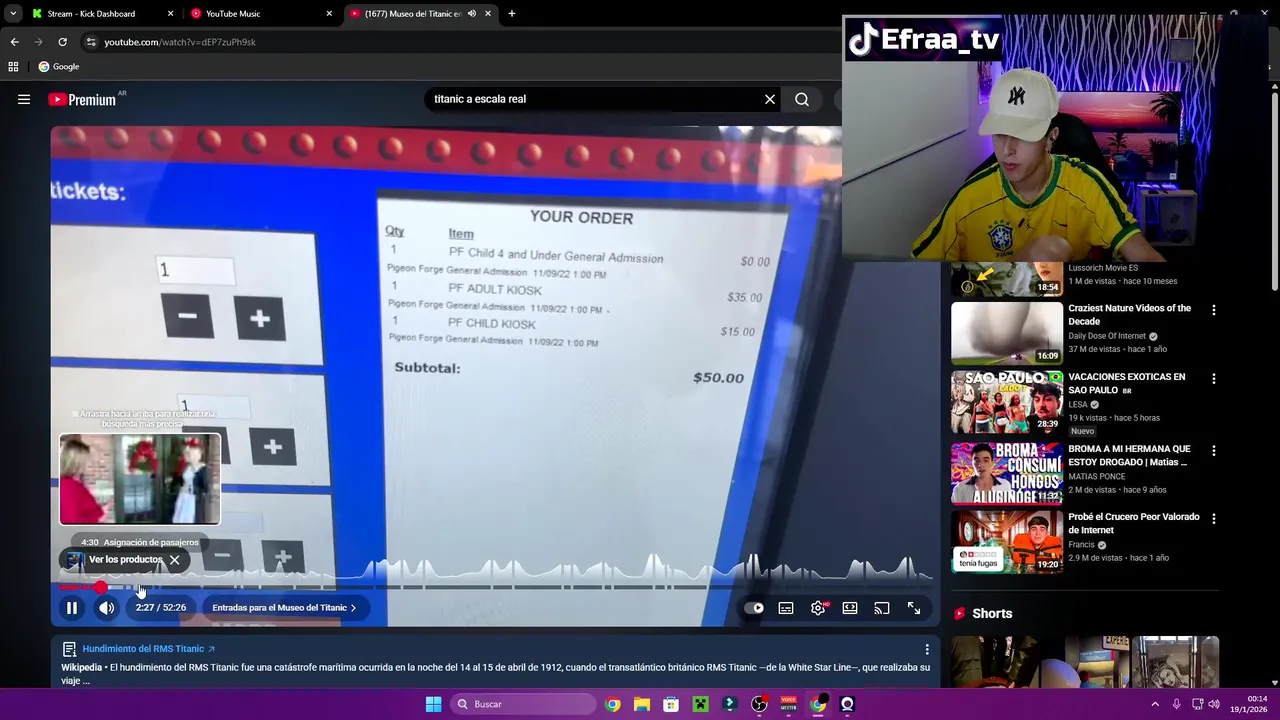The image size is (1280, 720).
Task: Play the Sao Paulo vacation video thumbnail
Action: (x=1007, y=401)
